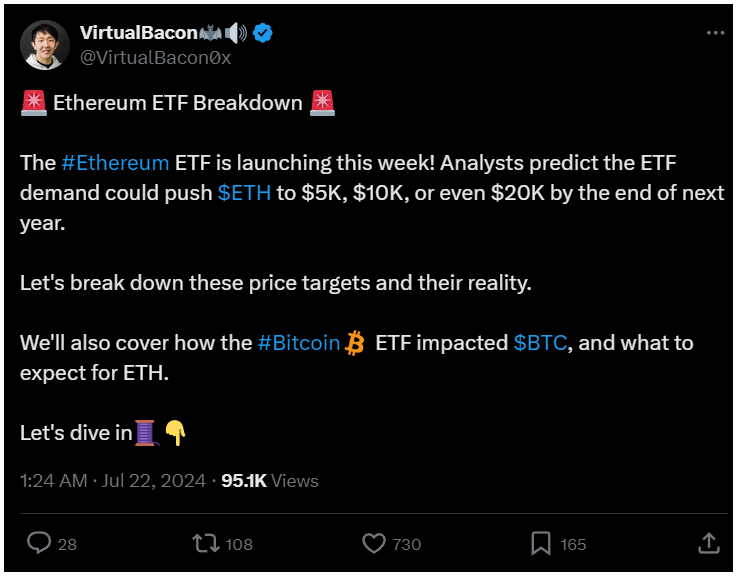Open the $ETH cashtag link
The height and width of the screenshot is (576, 737).
(x=244, y=193)
